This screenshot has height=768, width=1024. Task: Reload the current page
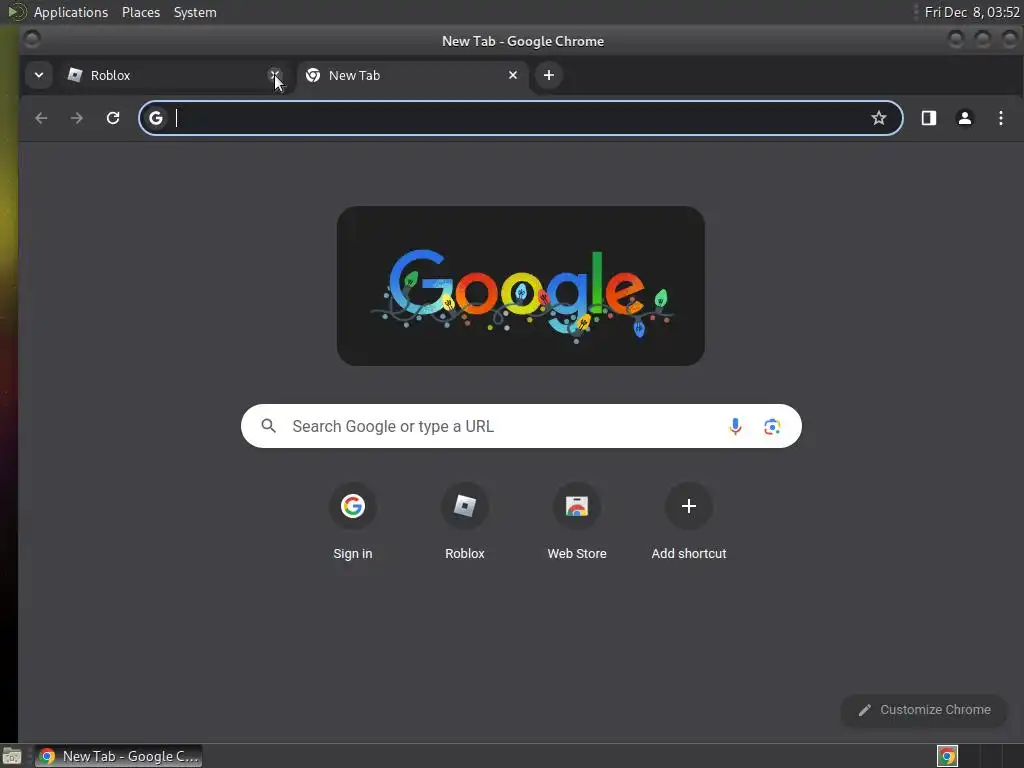point(113,118)
